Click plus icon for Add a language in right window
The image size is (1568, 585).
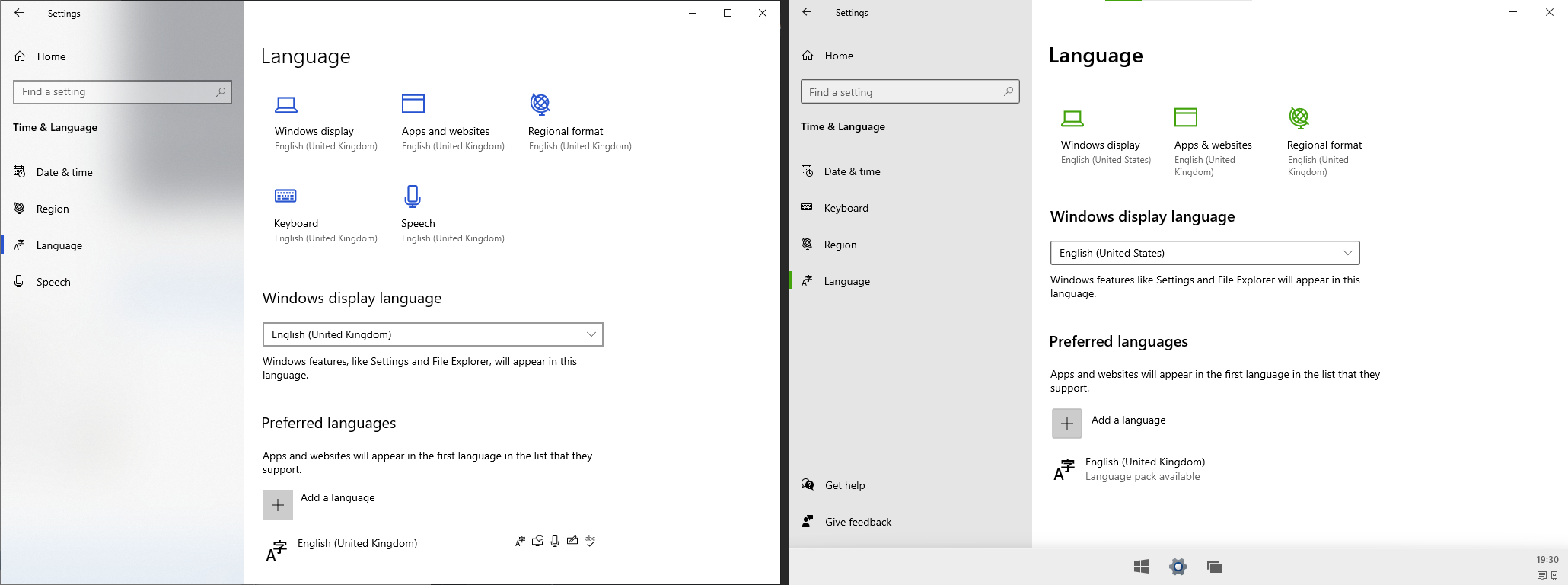pyautogui.click(x=1067, y=424)
